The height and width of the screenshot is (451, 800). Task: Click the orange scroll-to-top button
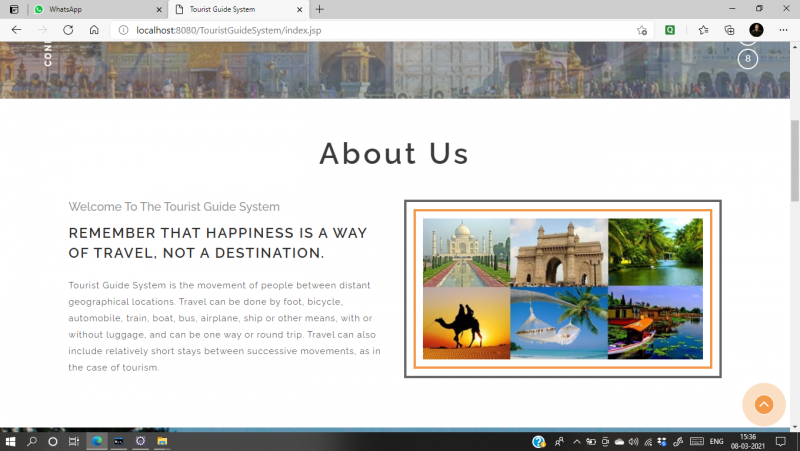tap(764, 405)
